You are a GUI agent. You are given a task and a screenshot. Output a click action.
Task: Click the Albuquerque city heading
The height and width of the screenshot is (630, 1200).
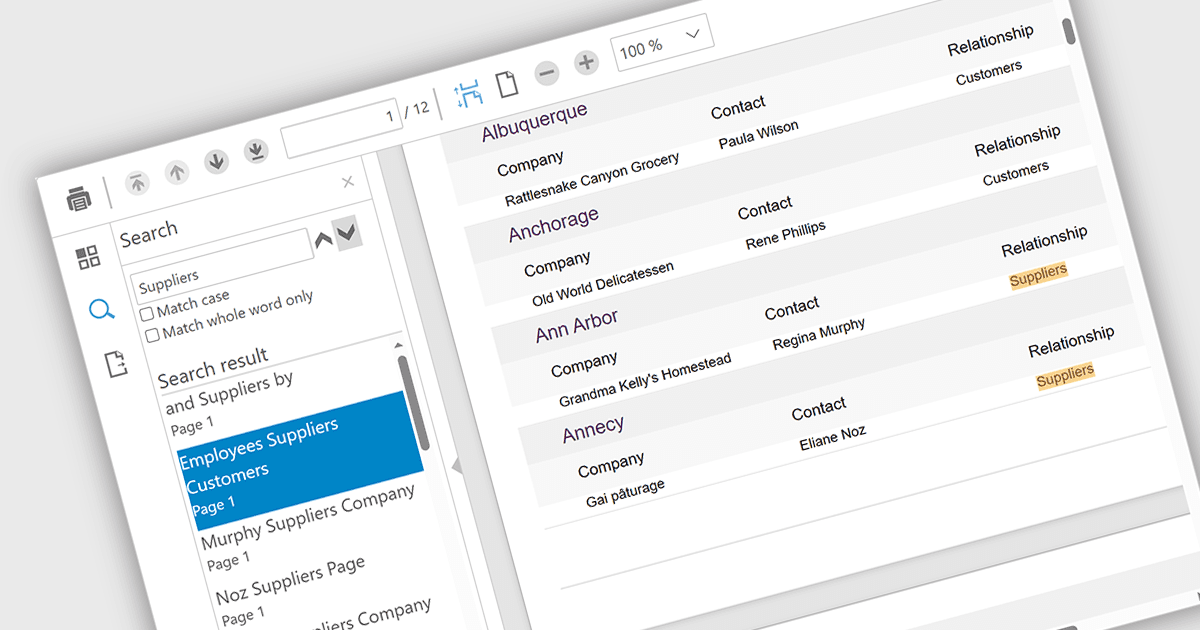pos(534,121)
